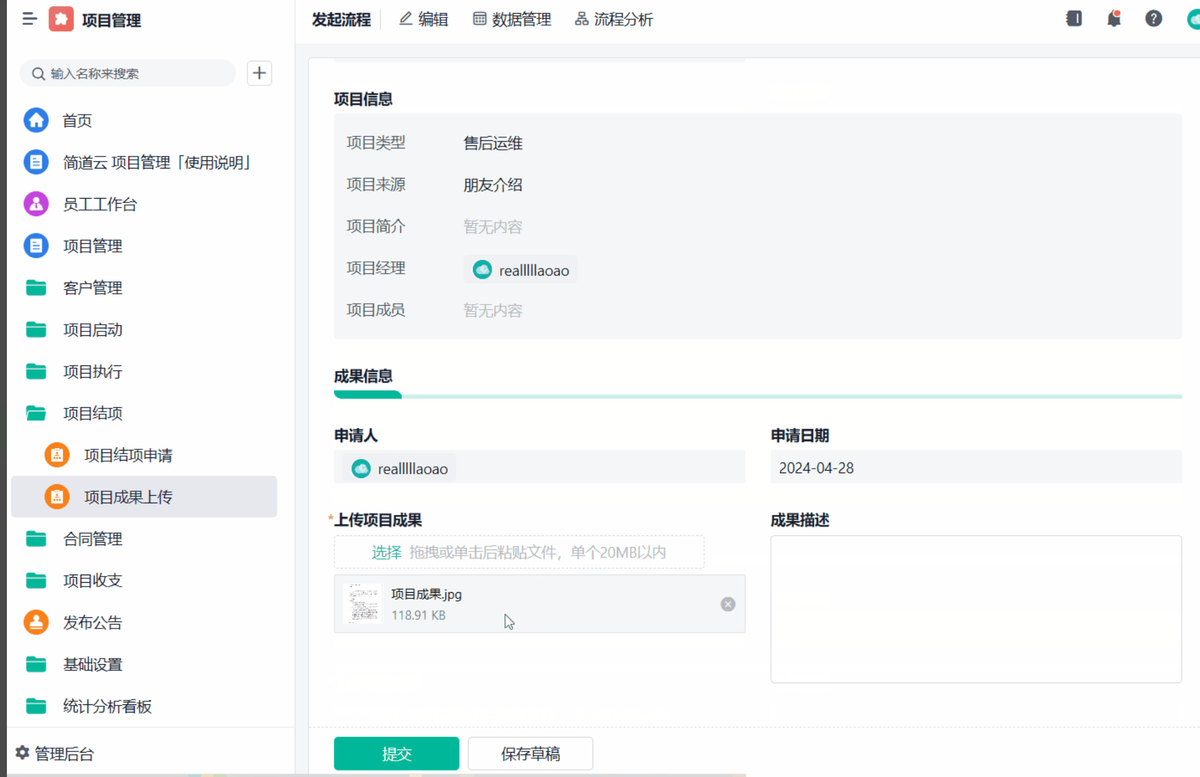Open the notification bell icon
This screenshot has height=777, width=1200.
coord(1113,18)
